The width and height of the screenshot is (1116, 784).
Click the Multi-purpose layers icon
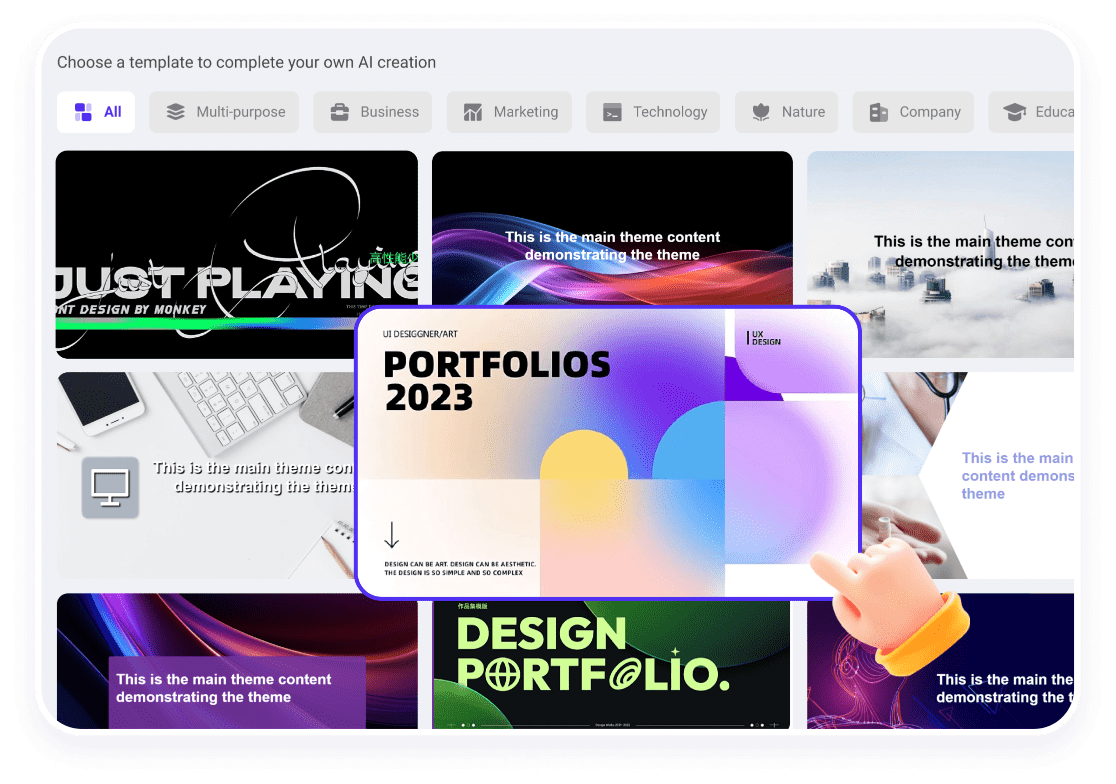tap(176, 112)
